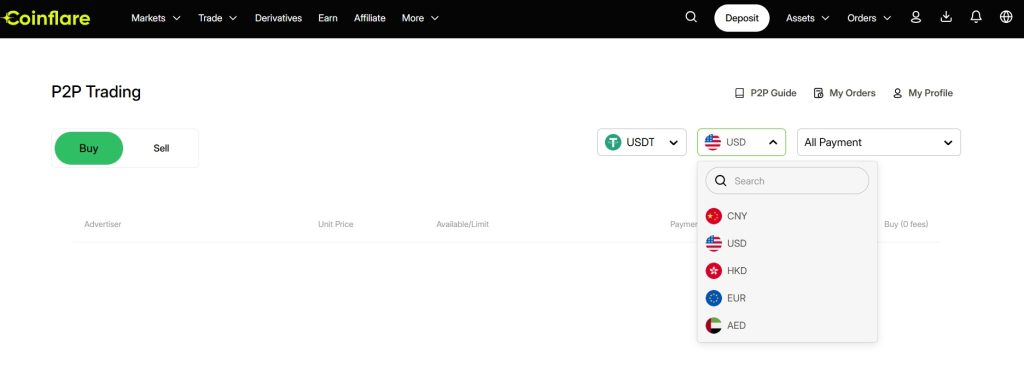Expand the Trade menu

[217, 18]
